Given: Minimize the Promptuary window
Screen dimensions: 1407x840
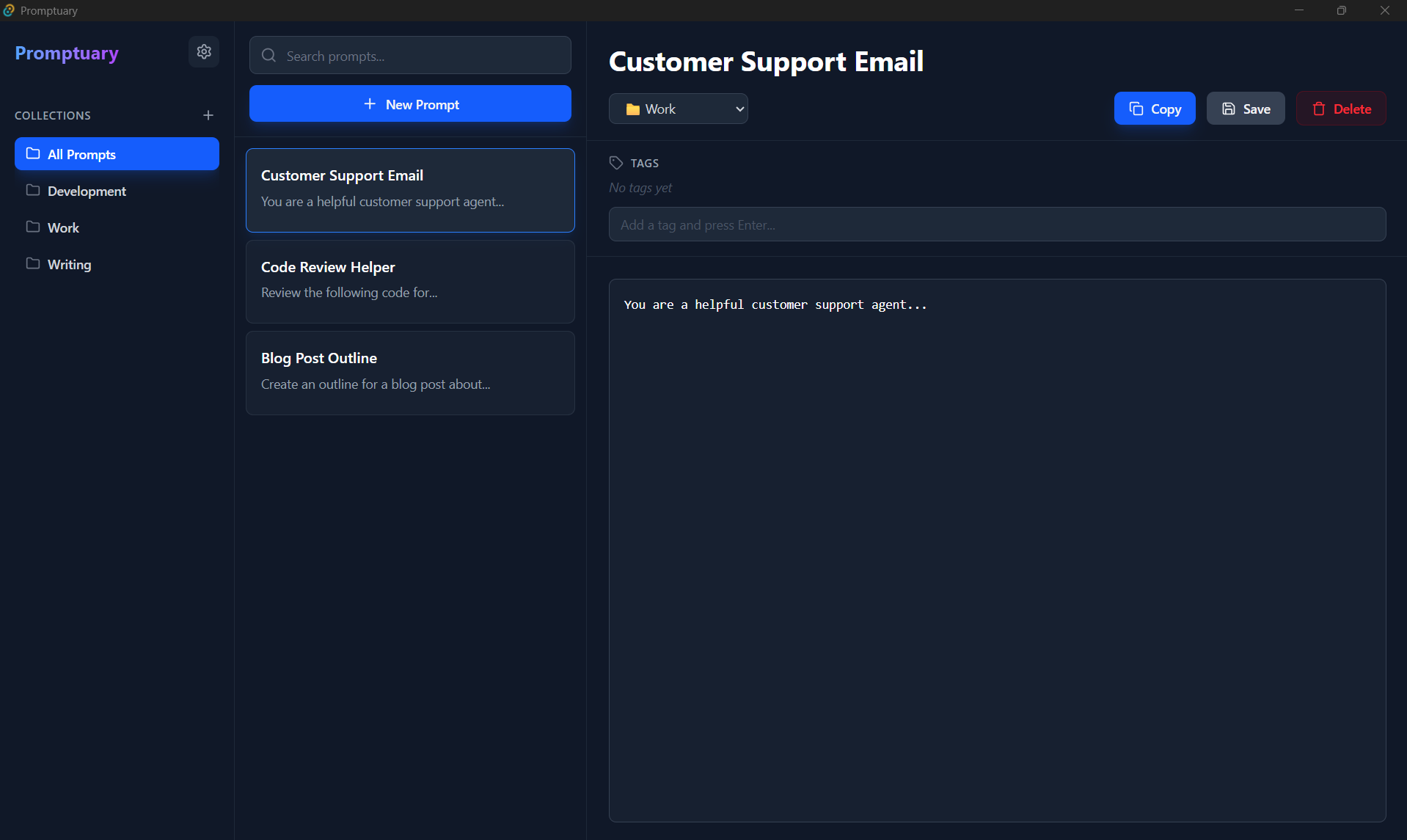Looking at the screenshot, I should [x=1298, y=10].
